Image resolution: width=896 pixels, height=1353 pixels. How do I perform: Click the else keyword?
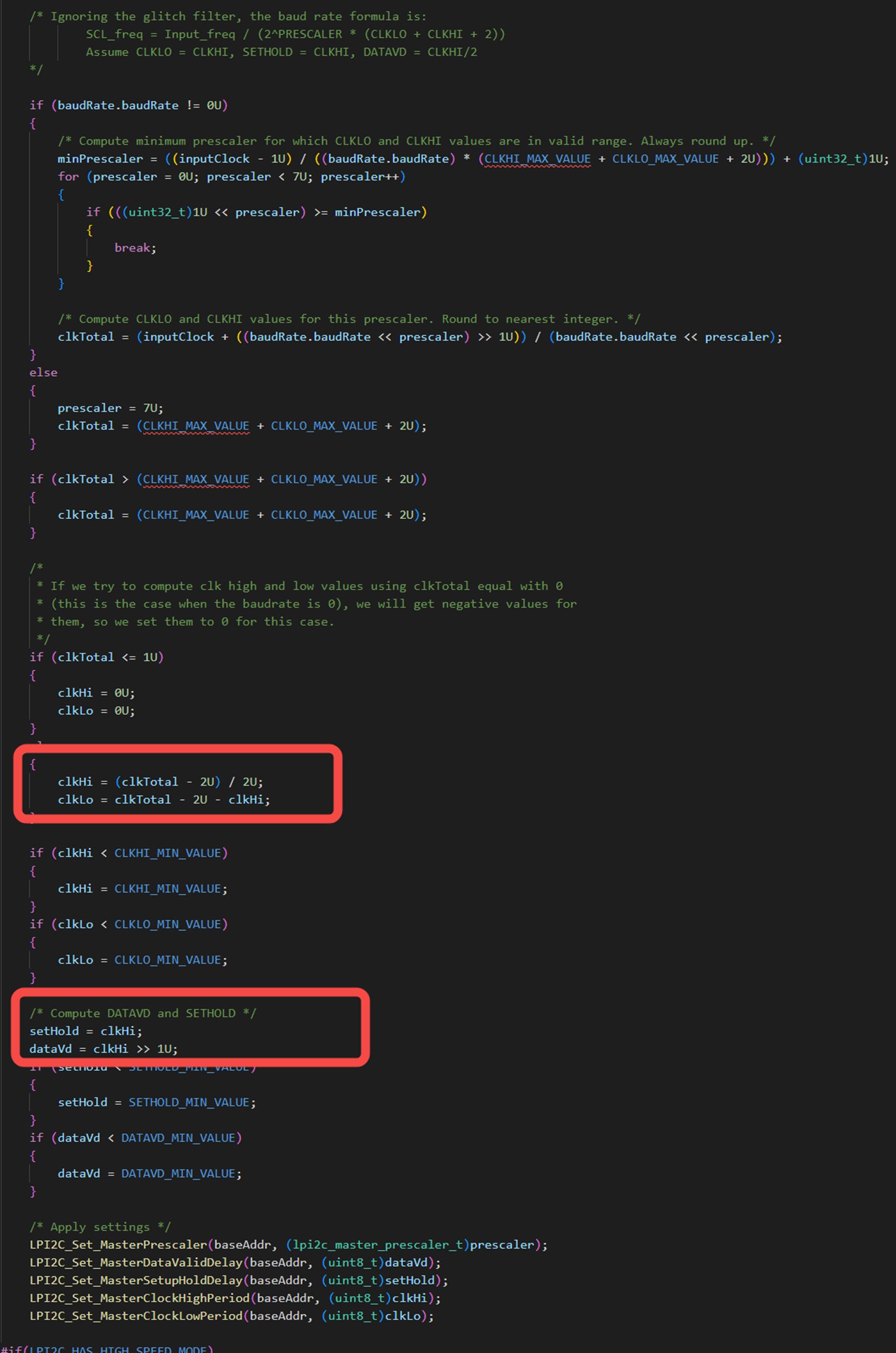pyautogui.click(x=42, y=372)
